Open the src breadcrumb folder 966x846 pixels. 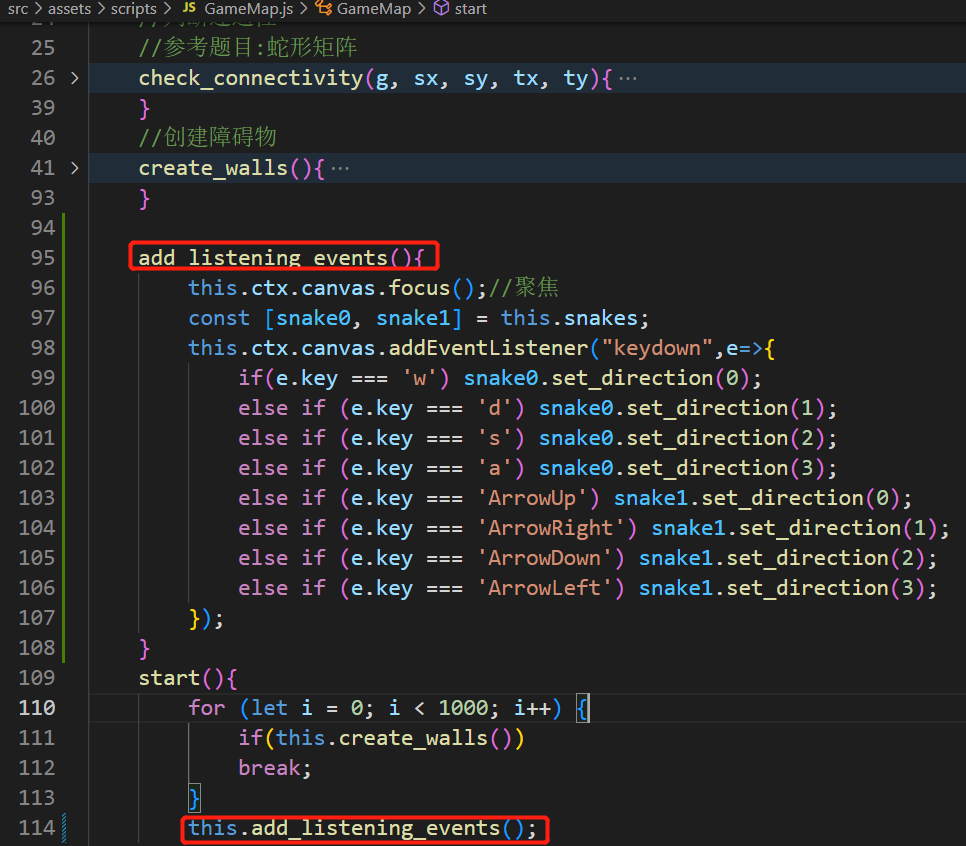tap(17, 9)
